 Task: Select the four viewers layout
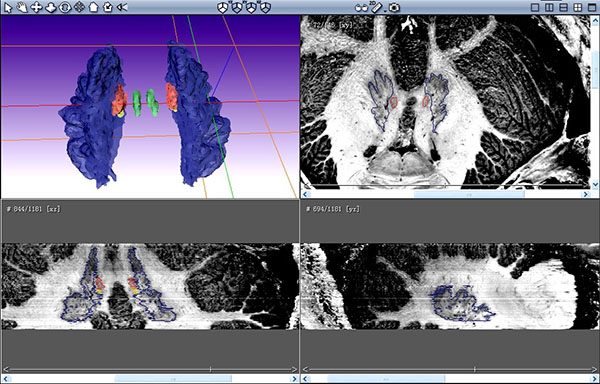[x=578, y=7]
